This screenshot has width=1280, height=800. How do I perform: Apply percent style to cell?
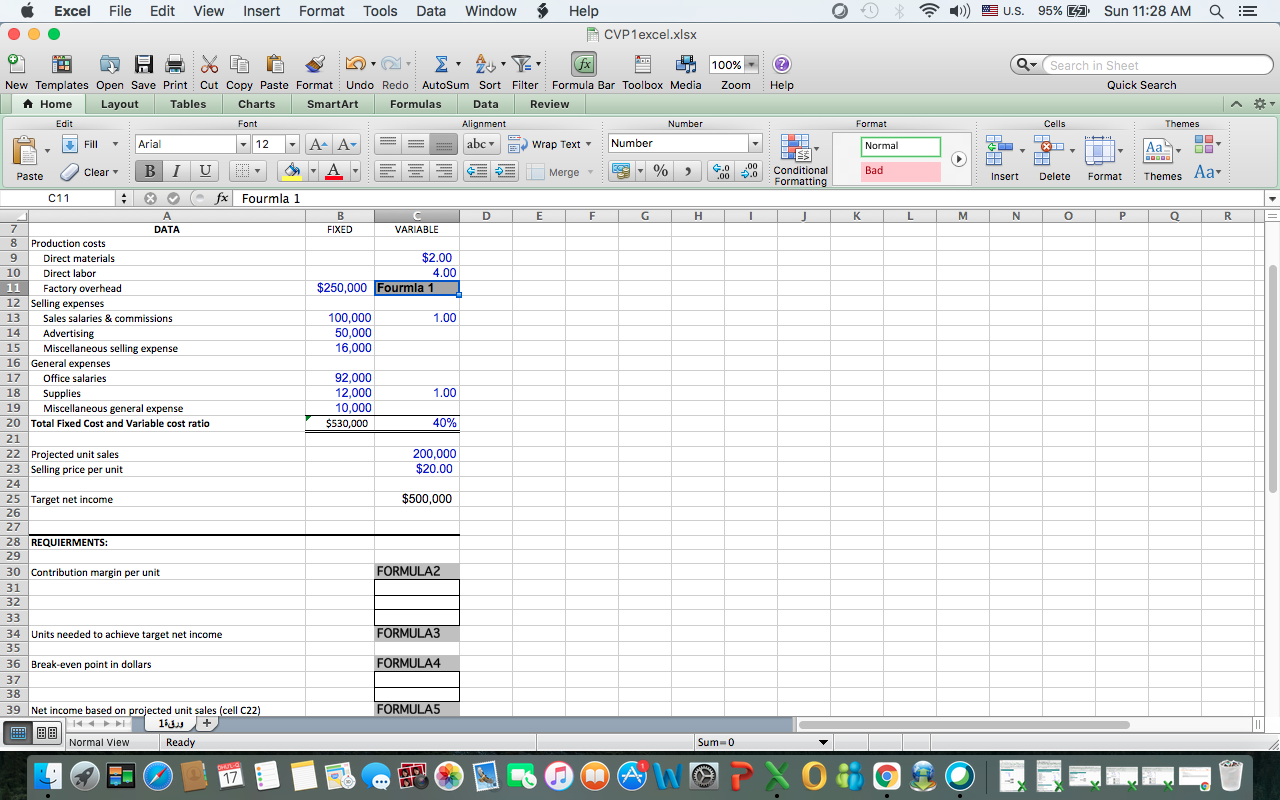coord(660,171)
